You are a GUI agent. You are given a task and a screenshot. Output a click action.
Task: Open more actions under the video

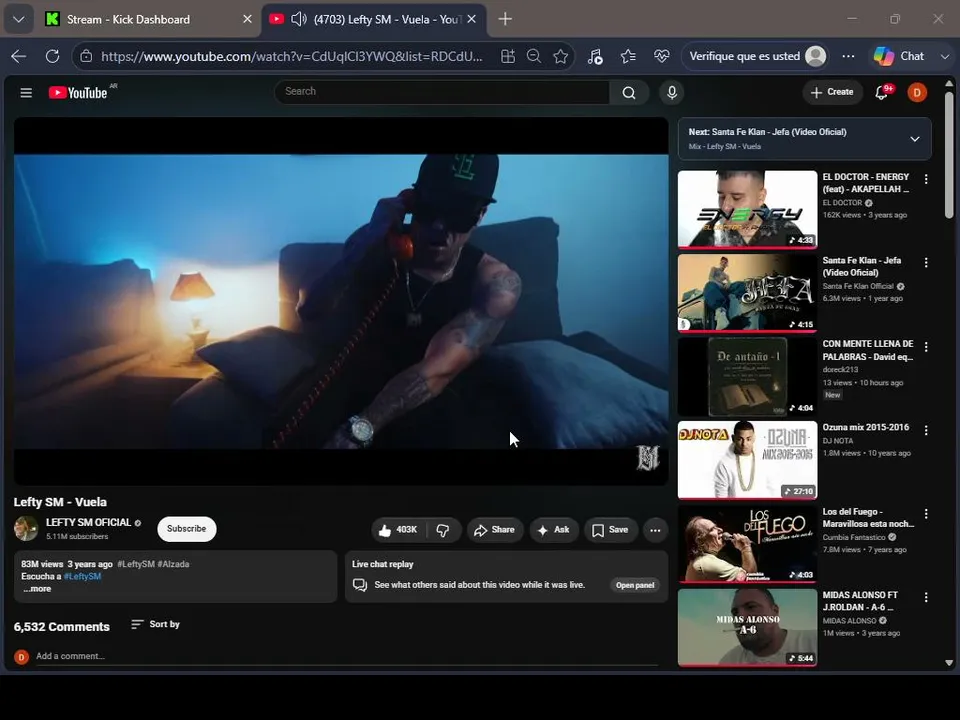[x=655, y=530]
